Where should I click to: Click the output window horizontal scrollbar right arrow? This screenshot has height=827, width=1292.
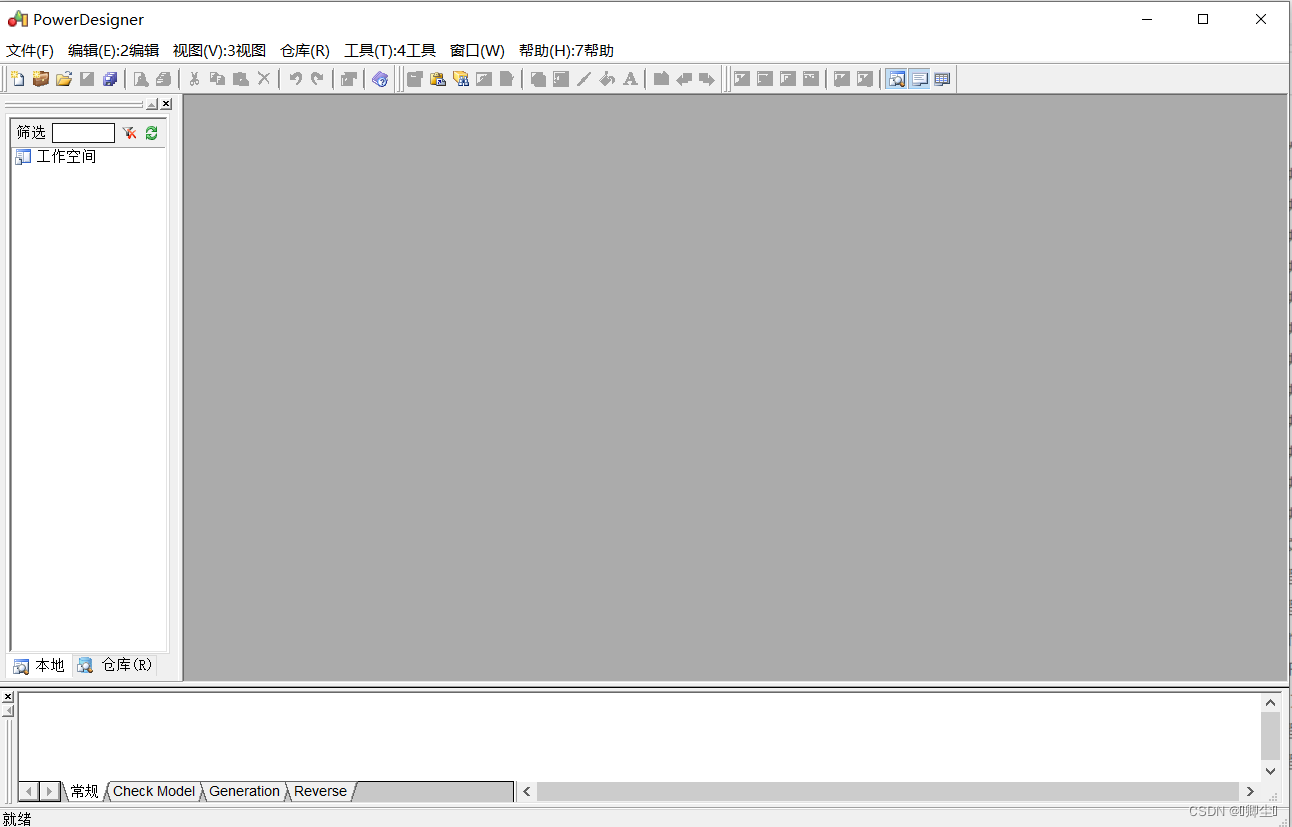1250,791
